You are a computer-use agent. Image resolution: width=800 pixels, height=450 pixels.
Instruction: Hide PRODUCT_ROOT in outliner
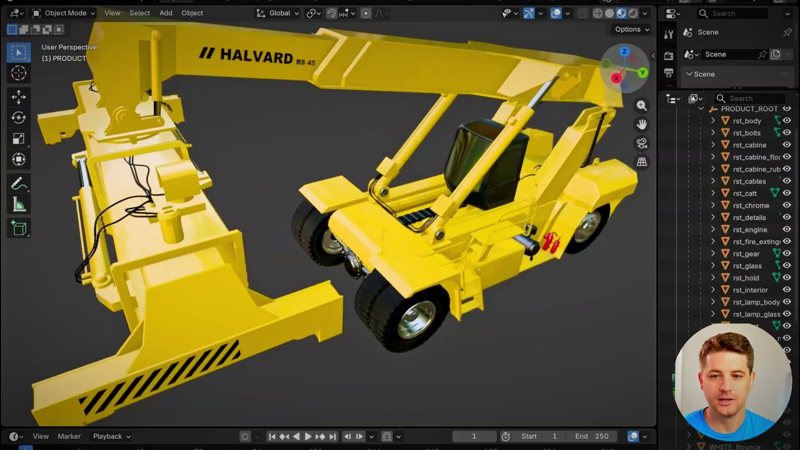(x=787, y=109)
